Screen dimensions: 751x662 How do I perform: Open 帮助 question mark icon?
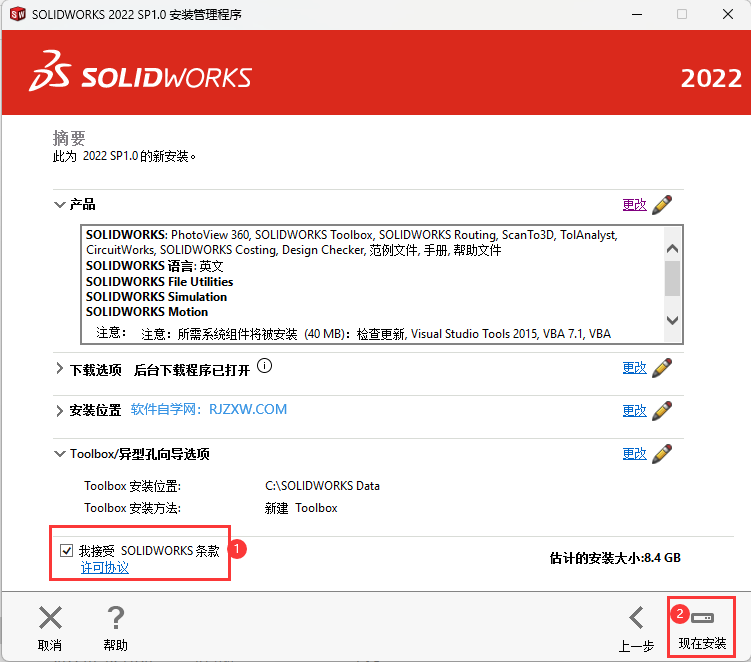pos(116,618)
